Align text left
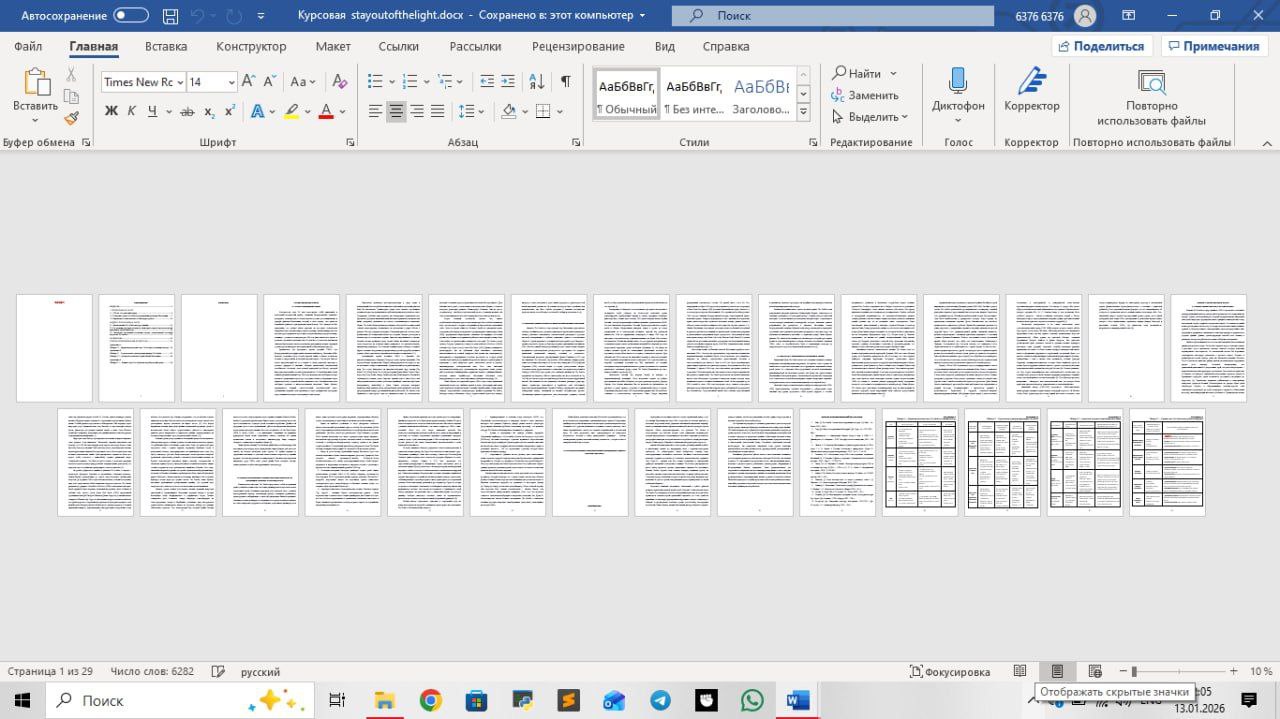 click(376, 111)
